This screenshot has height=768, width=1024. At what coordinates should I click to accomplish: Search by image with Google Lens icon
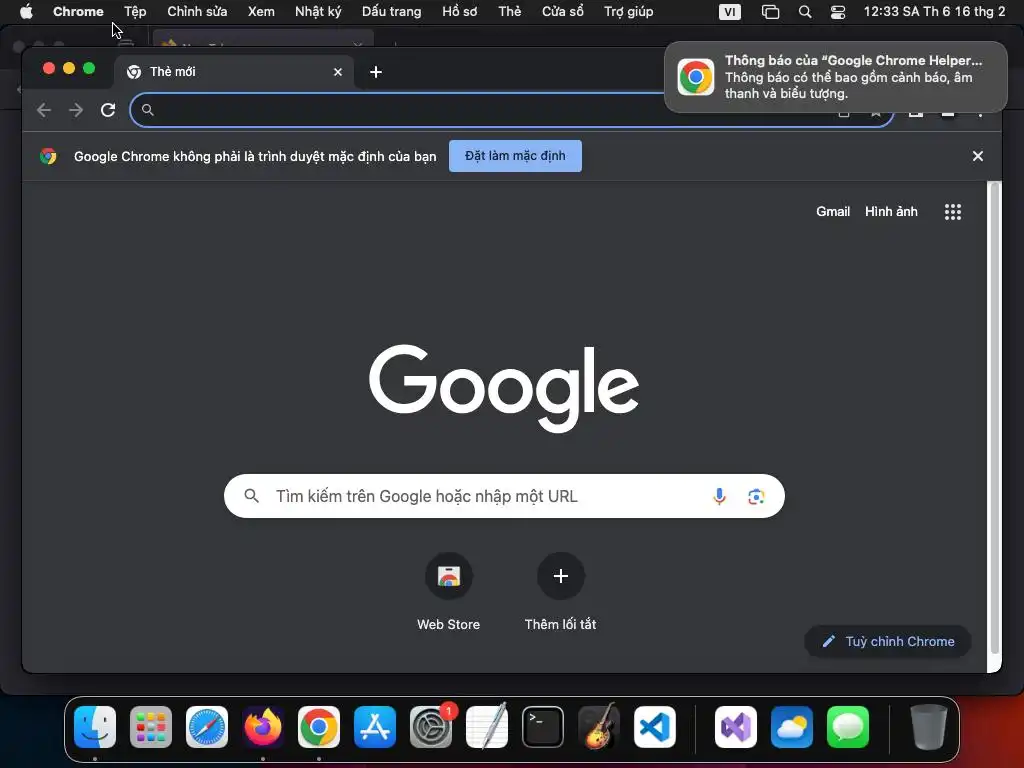coord(756,496)
